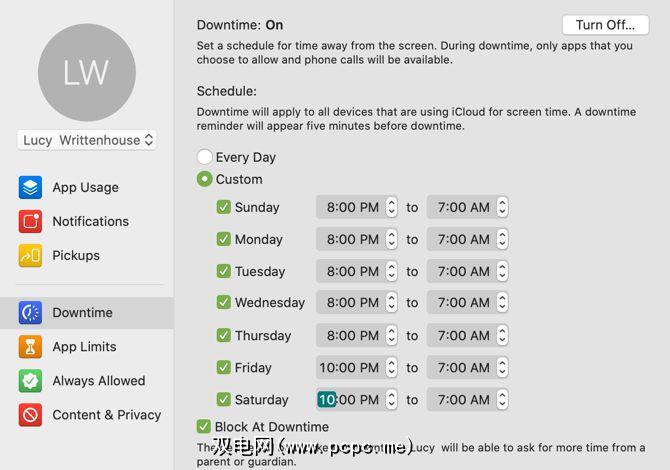This screenshot has width=670, height=470.
Task: Select the Every Day radio button
Action: (x=205, y=157)
